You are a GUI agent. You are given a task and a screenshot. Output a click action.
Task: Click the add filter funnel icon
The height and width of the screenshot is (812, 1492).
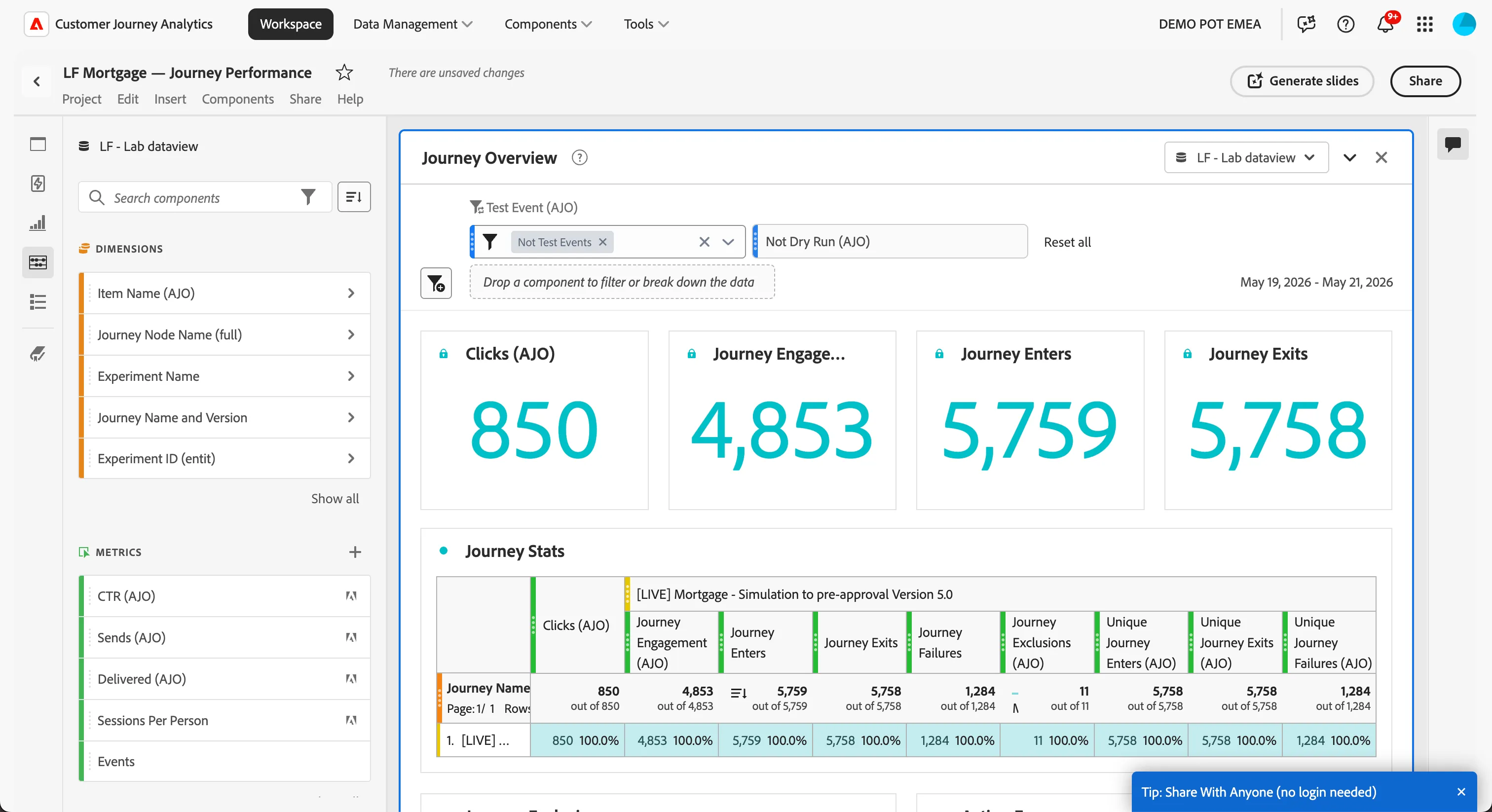[x=436, y=283]
